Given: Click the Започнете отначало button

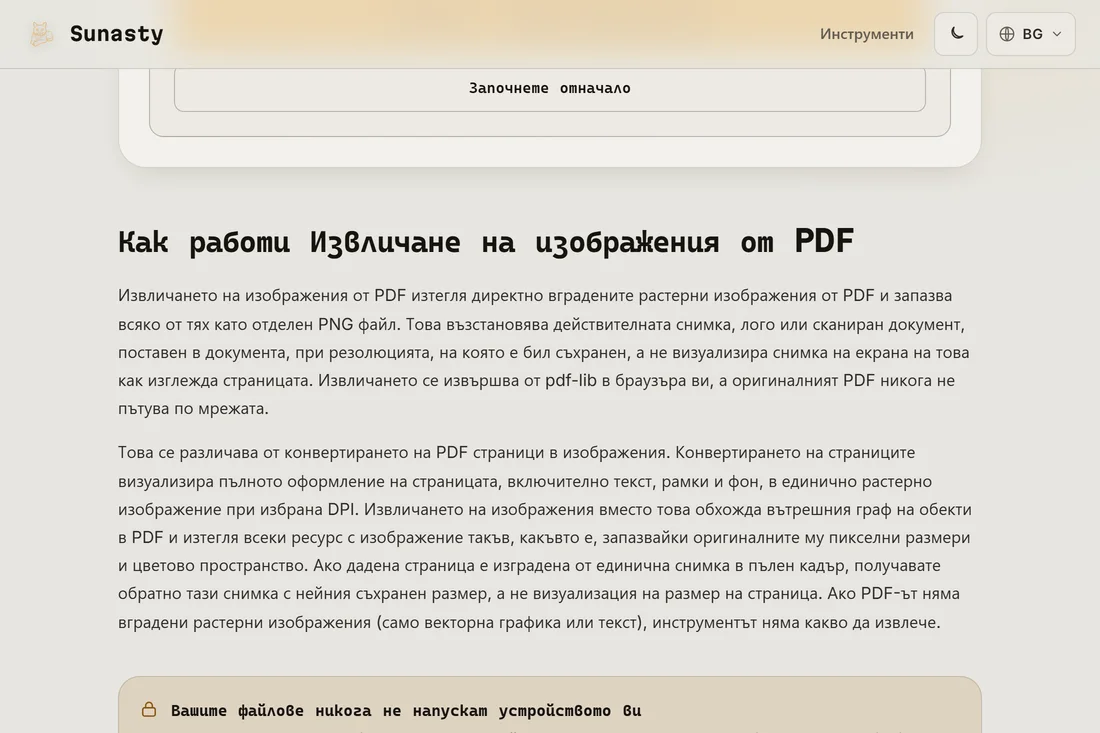Looking at the screenshot, I should (x=549, y=88).
